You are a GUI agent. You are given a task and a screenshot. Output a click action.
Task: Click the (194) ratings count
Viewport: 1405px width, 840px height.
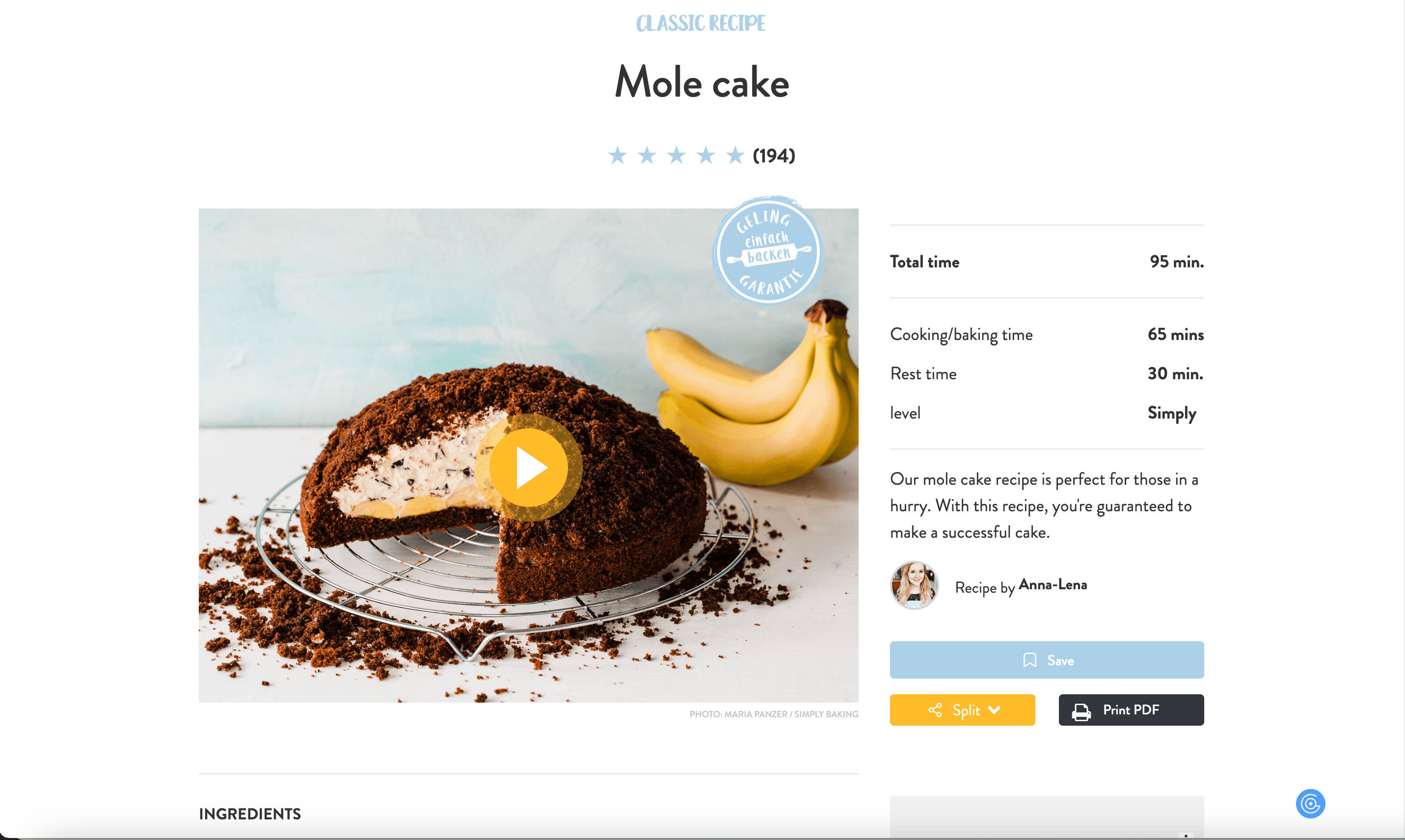(x=774, y=156)
